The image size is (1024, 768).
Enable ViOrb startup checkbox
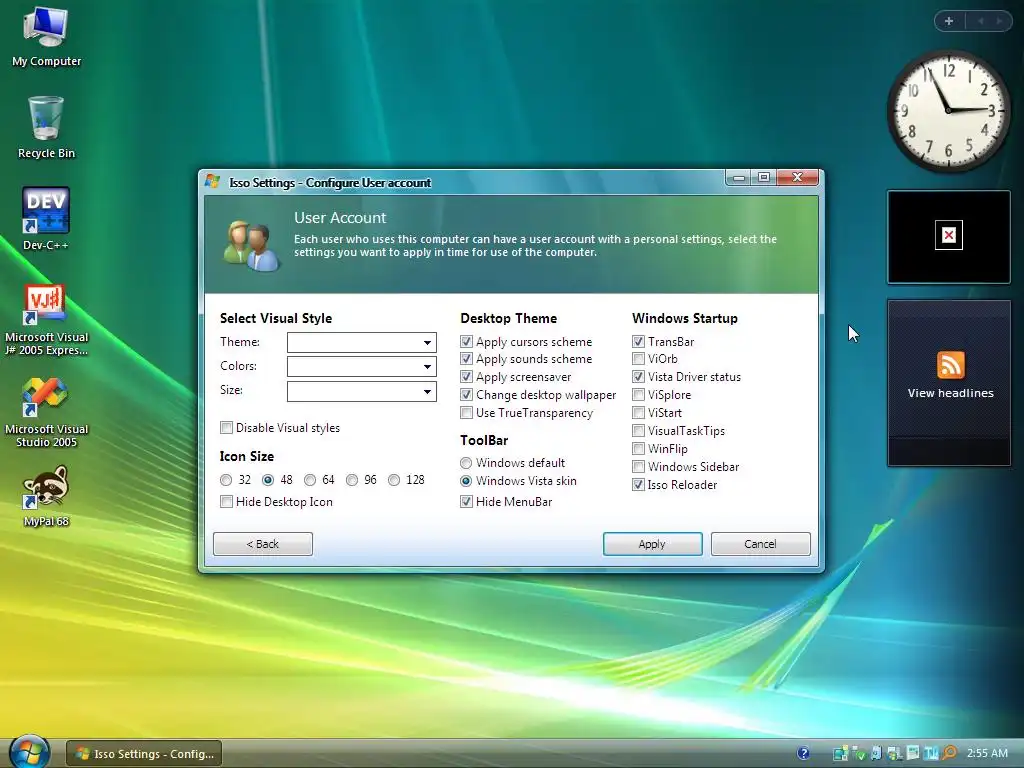point(639,359)
